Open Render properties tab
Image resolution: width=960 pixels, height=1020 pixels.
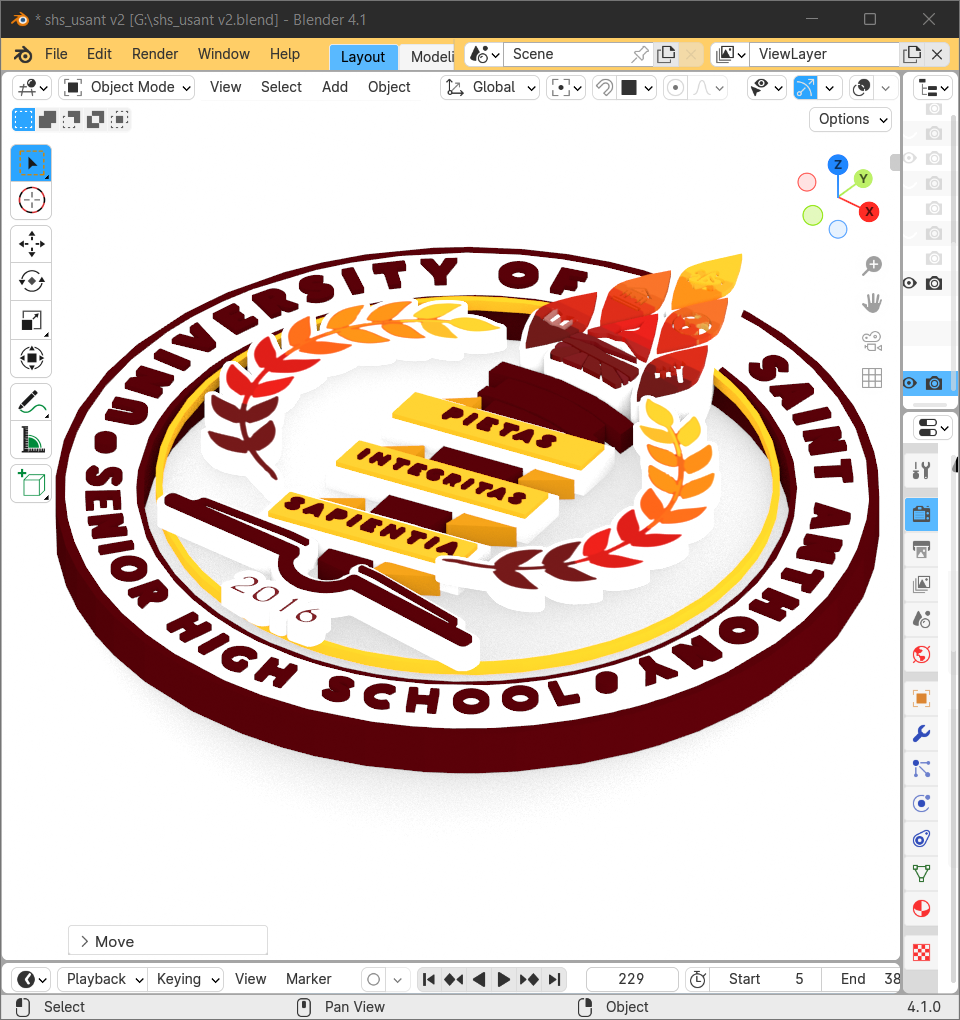tap(921, 514)
